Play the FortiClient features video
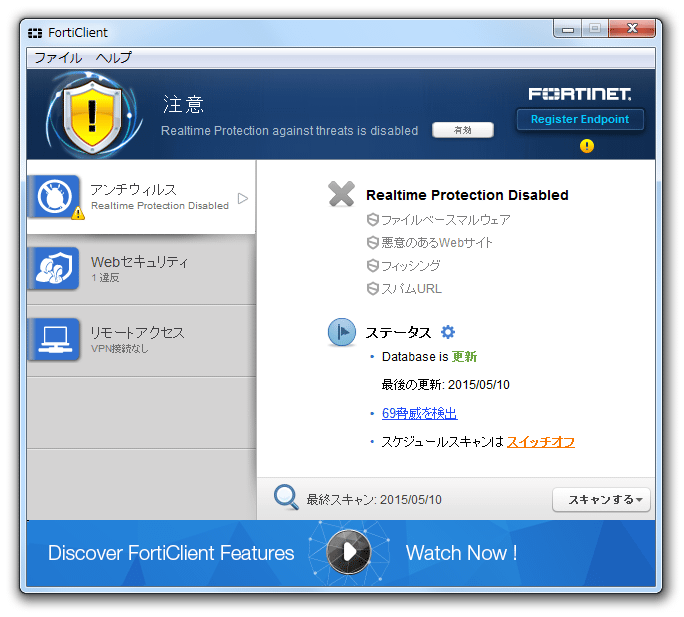Viewport: 684px width, 617px height. coord(349,552)
